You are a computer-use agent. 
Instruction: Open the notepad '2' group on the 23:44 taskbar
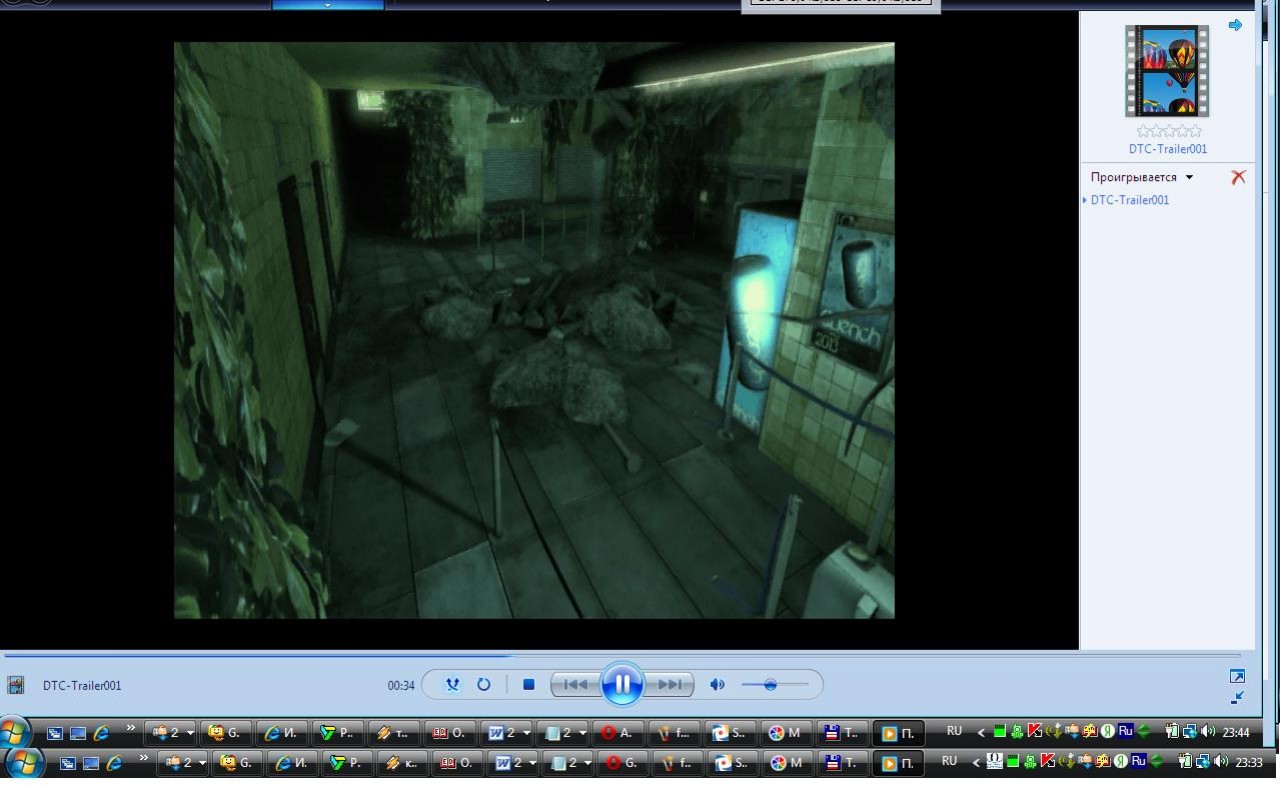coord(563,733)
